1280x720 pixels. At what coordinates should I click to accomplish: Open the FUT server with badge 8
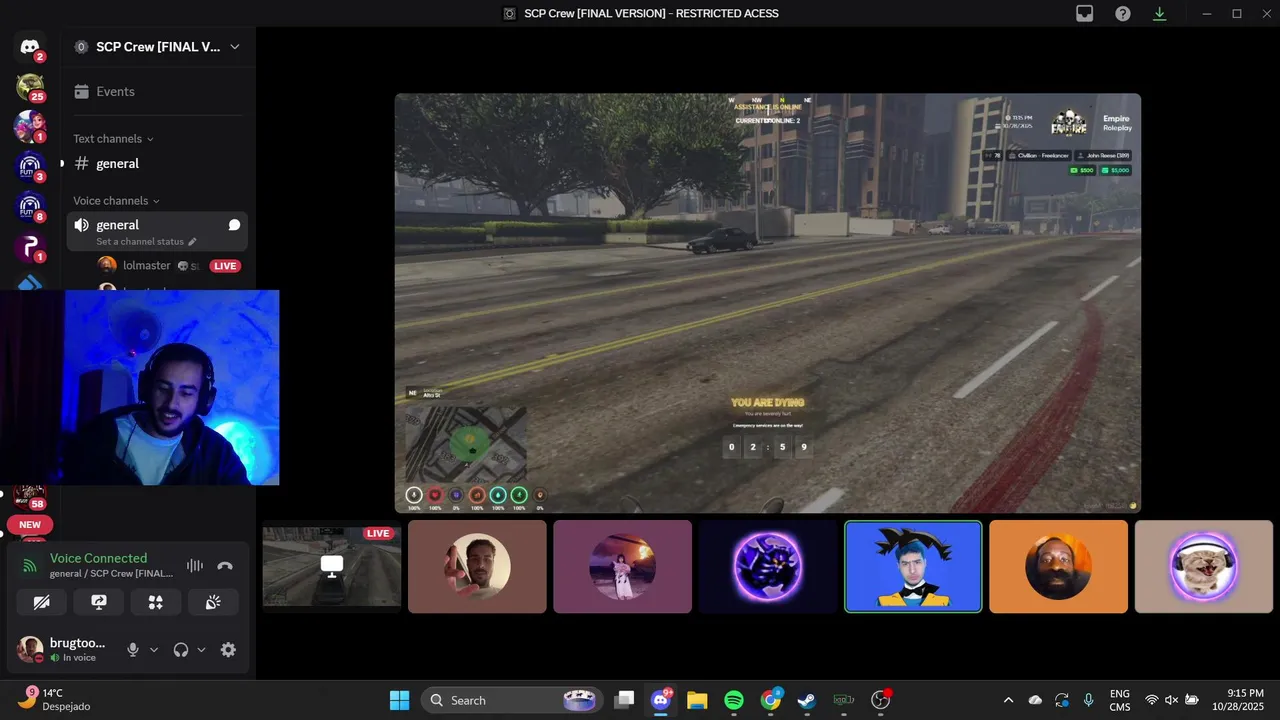point(30,207)
